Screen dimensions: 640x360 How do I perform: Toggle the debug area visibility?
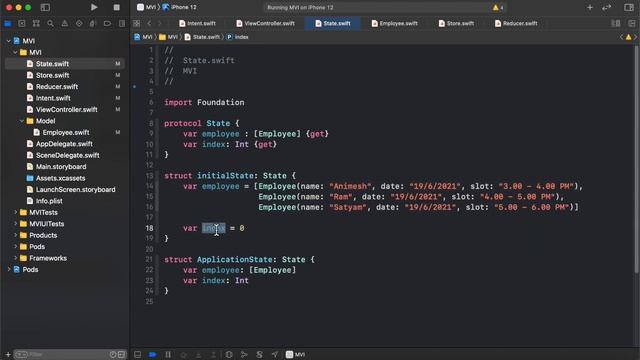pyautogui.click(x=138, y=354)
